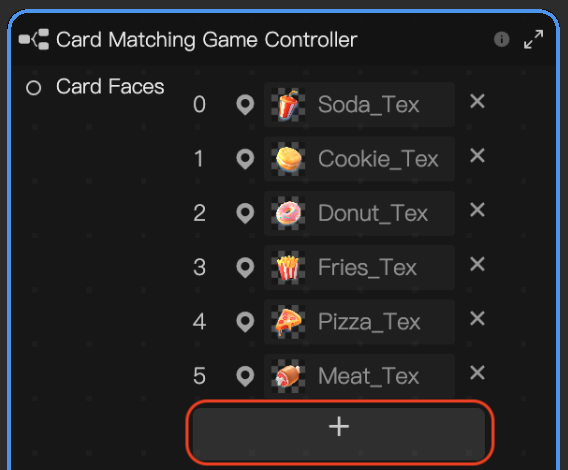Click locate pin for Meat_Tex

coord(245,376)
